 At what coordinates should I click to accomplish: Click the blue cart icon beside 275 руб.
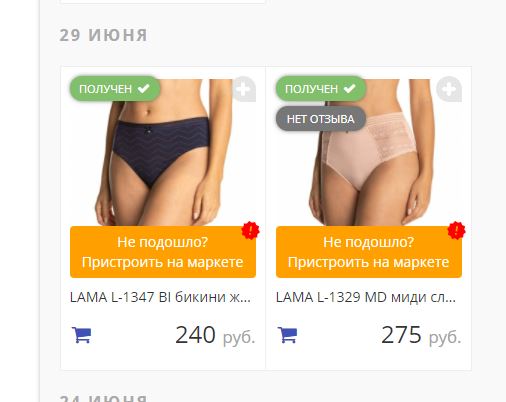[287, 335]
